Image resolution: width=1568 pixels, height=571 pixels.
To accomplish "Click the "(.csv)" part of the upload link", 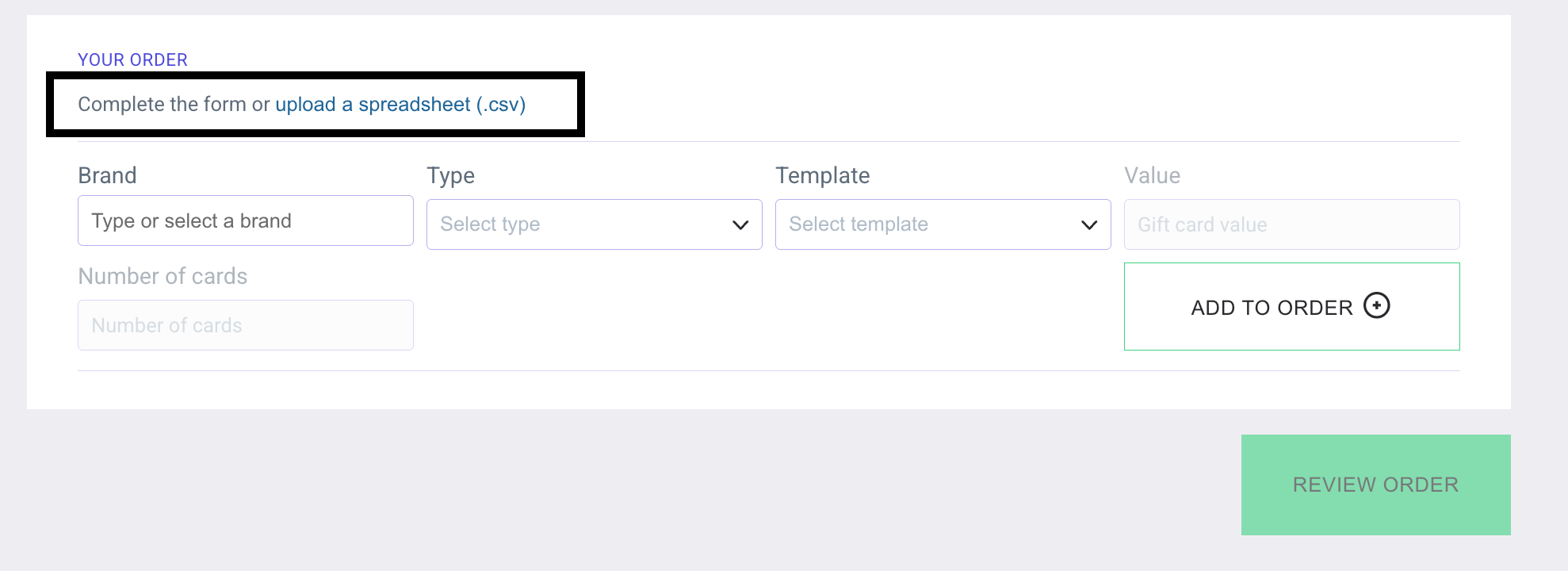I will point(501,105).
